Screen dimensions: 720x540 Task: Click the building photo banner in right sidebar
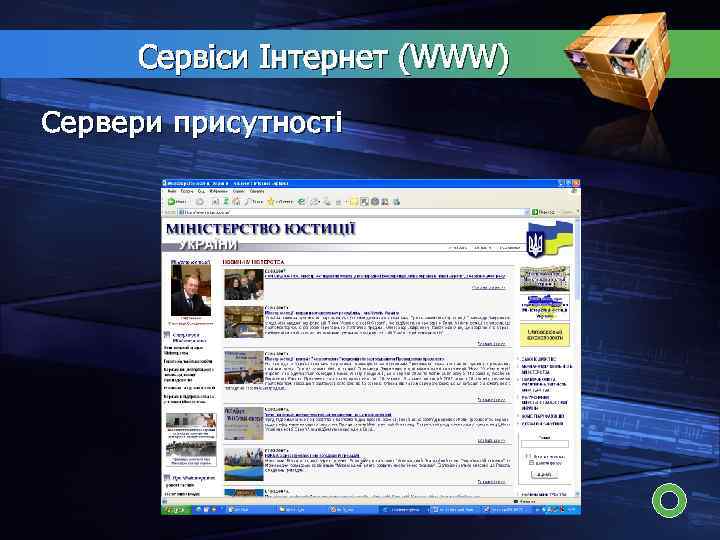(x=545, y=278)
